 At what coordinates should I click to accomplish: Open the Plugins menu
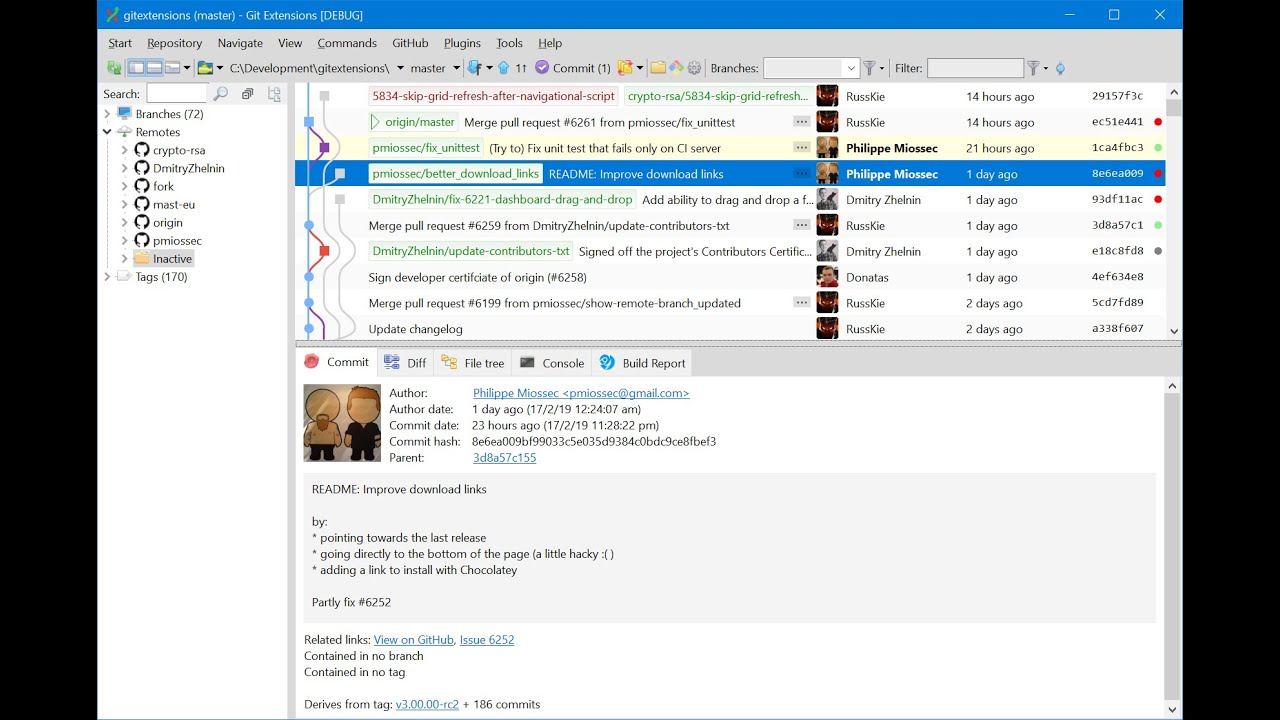tap(462, 43)
